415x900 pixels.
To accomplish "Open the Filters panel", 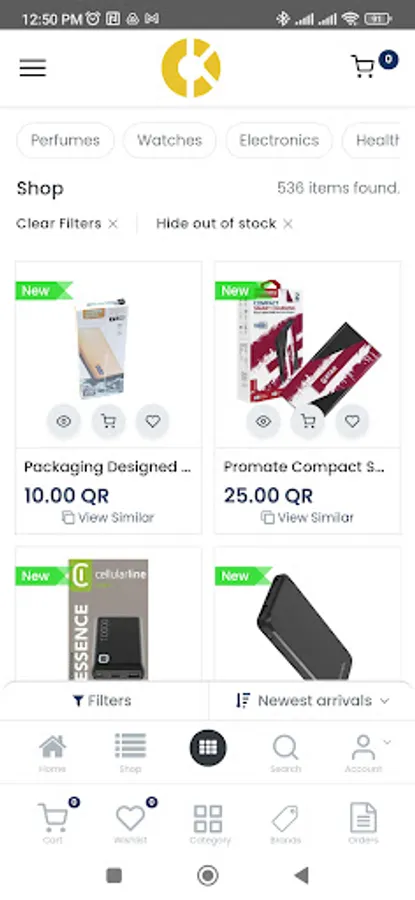I will point(103,700).
